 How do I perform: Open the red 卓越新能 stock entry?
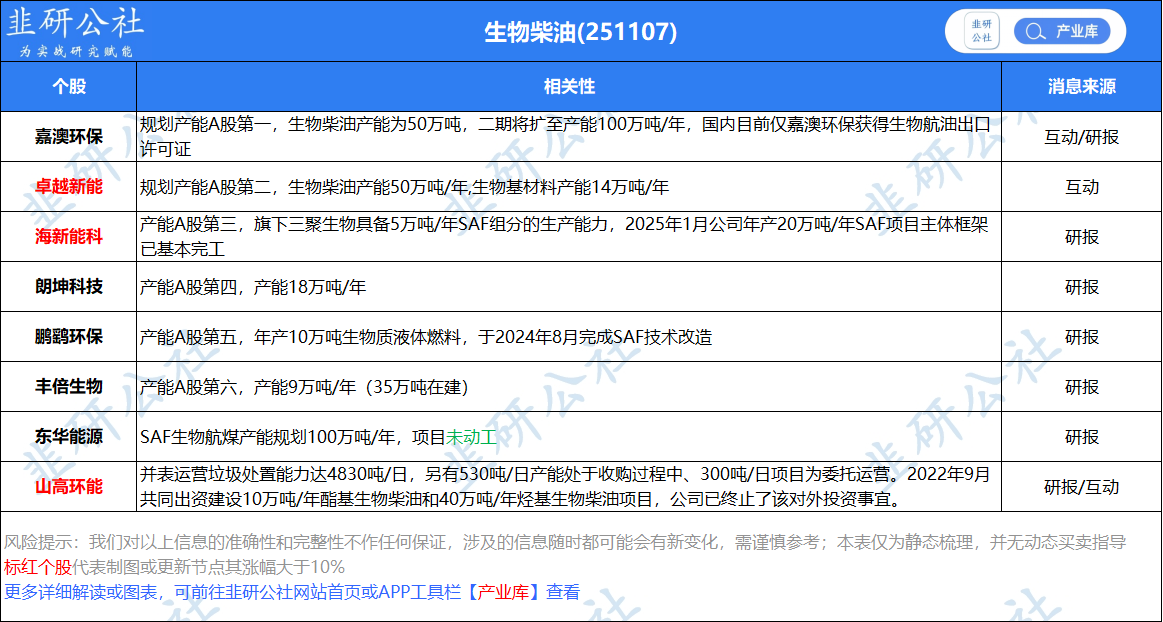(69, 187)
